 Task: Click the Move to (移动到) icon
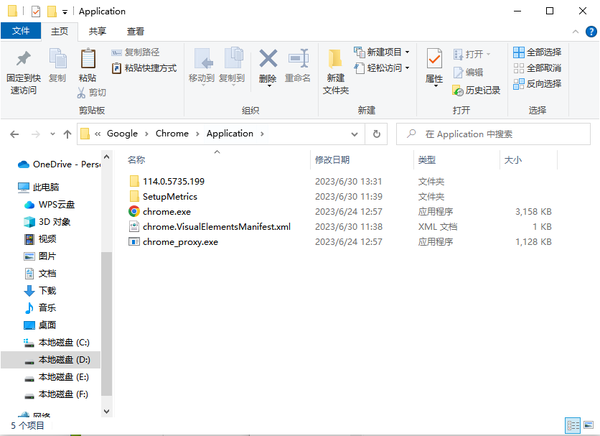point(202,59)
